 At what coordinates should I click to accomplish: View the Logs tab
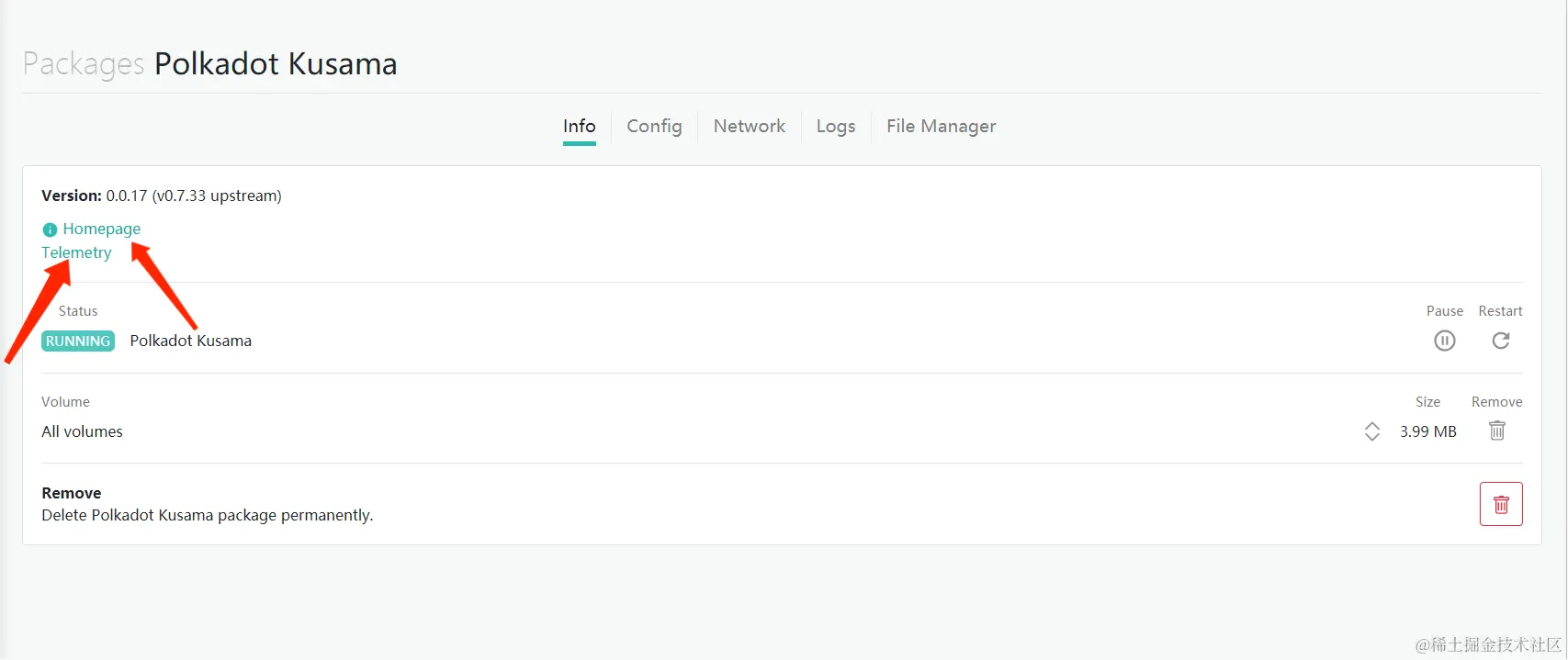click(836, 126)
